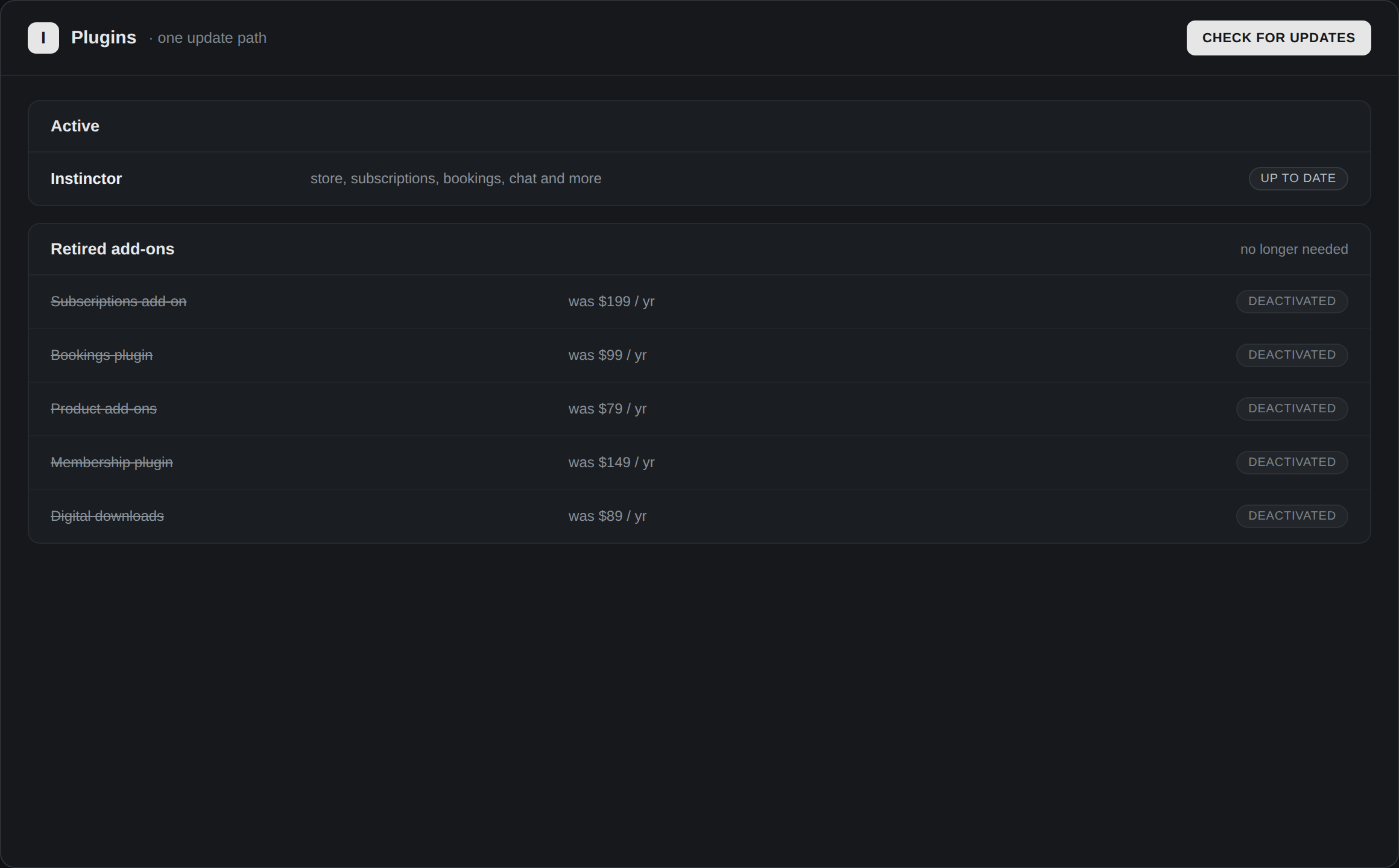1399x868 pixels.
Task: Click the 'was $99 / yr' price
Action: (607, 355)
